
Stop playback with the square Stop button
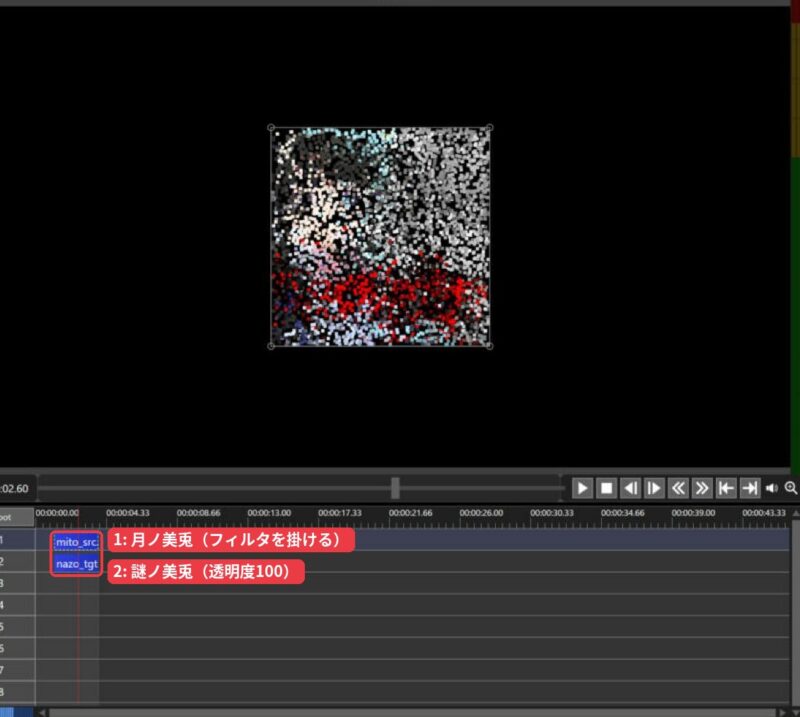[x=607, y=488]
